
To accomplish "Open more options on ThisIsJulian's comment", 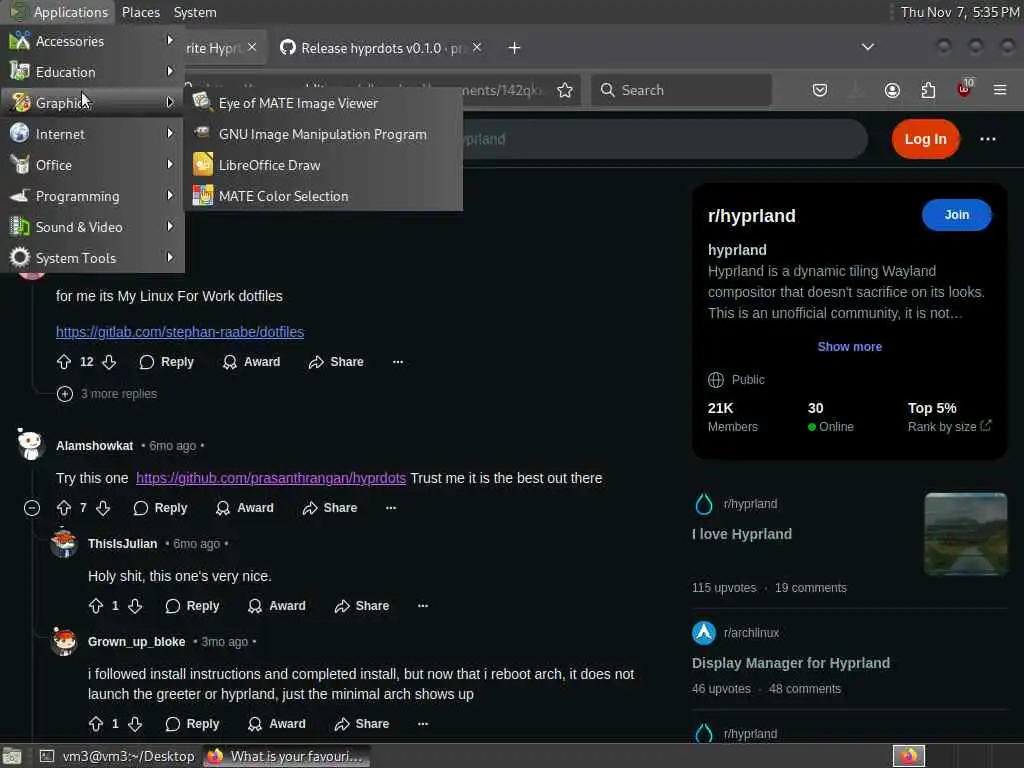I will pyautogui.click(x=423, y=606).
